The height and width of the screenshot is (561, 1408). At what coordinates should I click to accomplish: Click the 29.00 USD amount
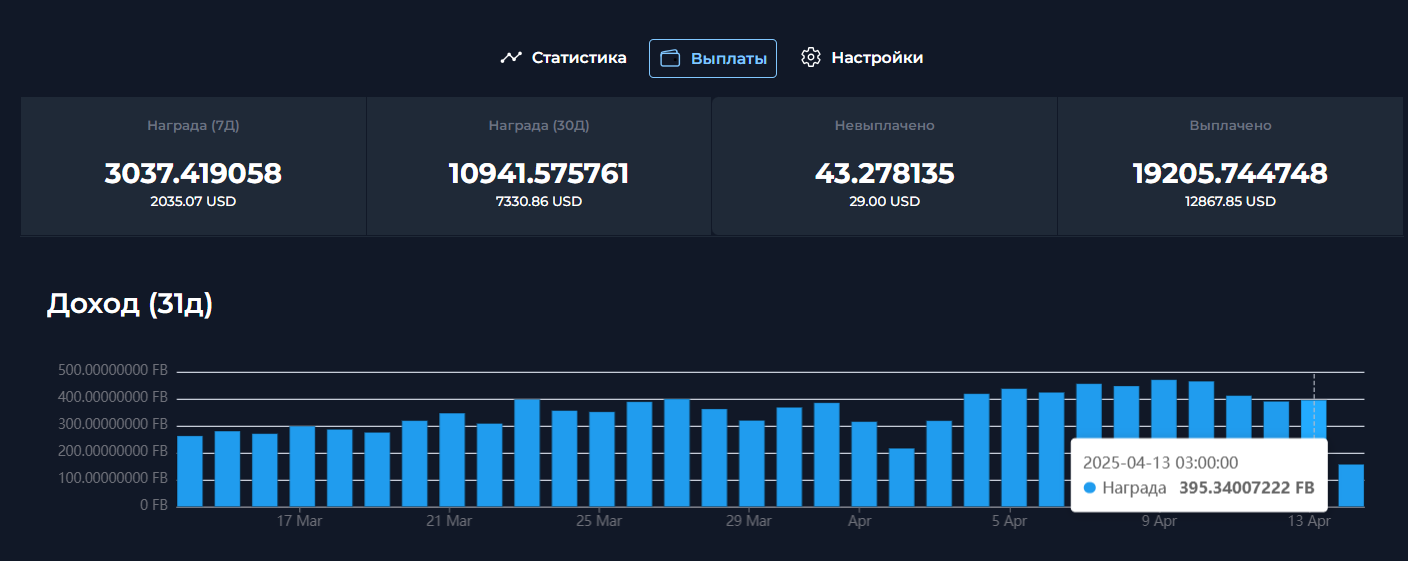point(885,201)
